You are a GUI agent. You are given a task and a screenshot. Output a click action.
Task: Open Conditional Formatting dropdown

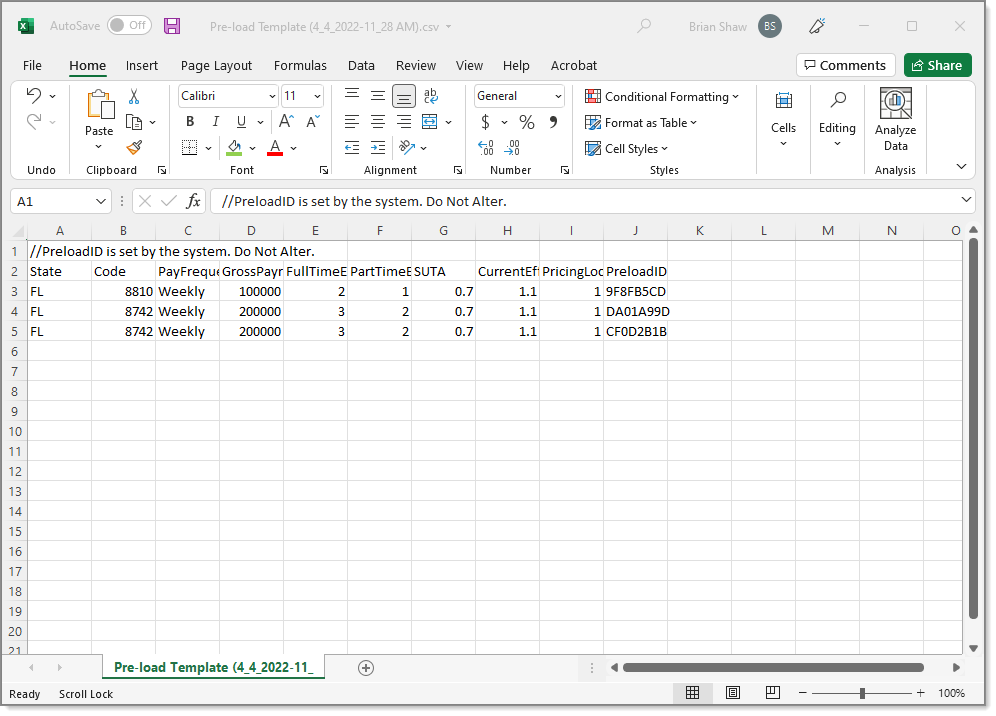click(662, 97)
